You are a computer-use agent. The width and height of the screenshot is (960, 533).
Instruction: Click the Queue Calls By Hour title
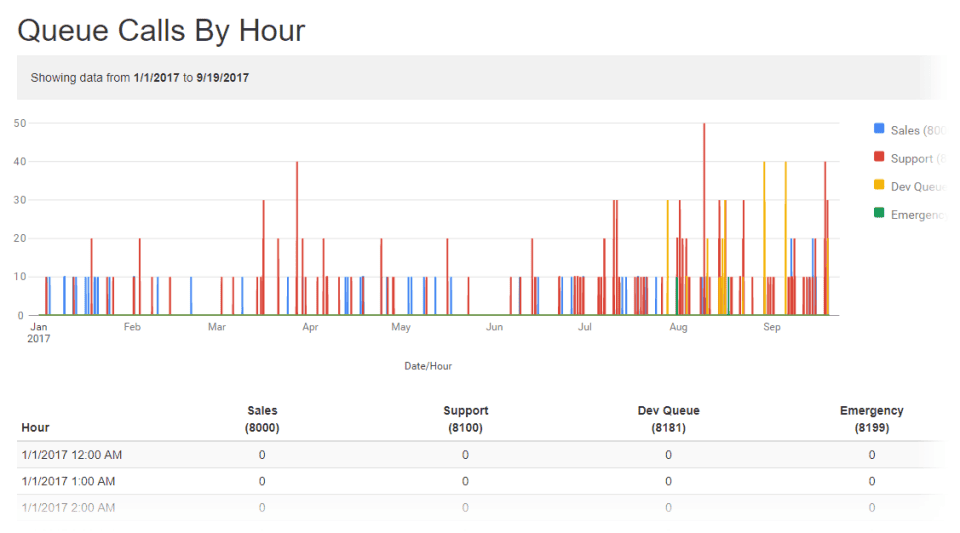point(161,31)
